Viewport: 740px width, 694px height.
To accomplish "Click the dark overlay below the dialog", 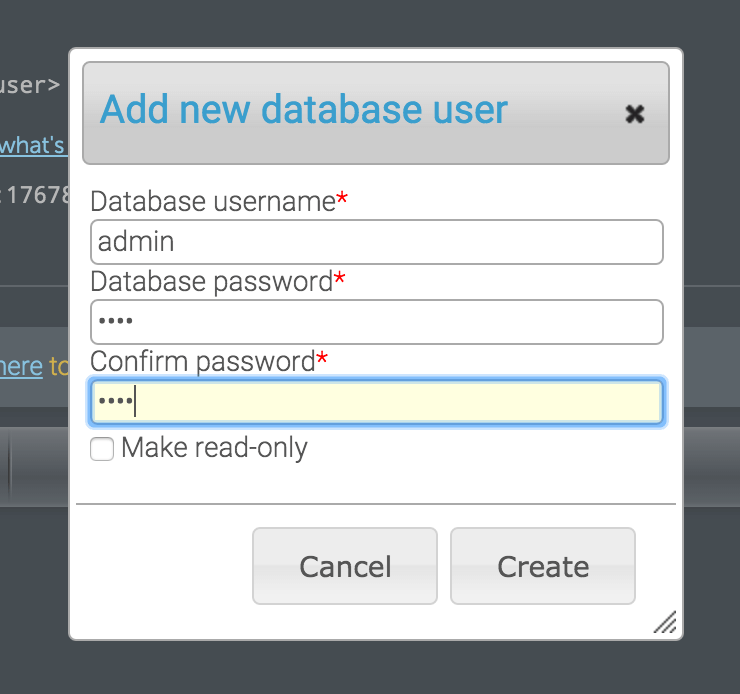I will click(x=370, y=668).
